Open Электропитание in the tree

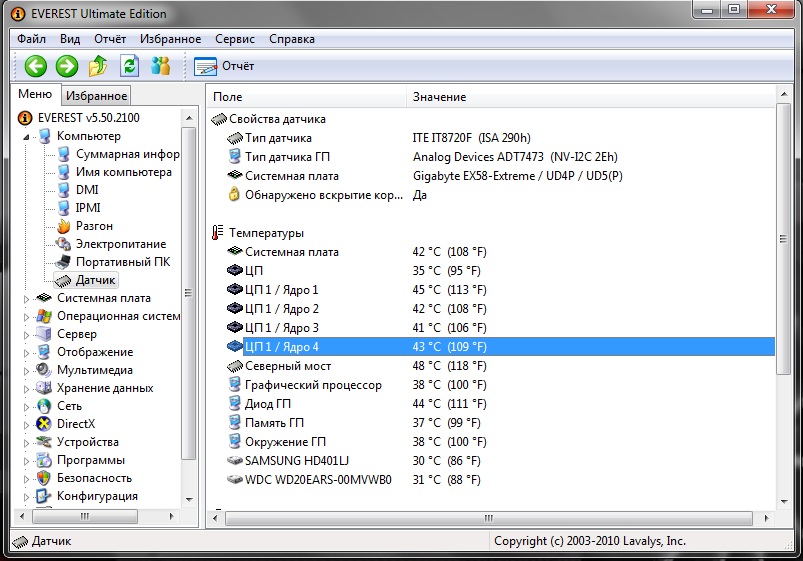(121, 244)
